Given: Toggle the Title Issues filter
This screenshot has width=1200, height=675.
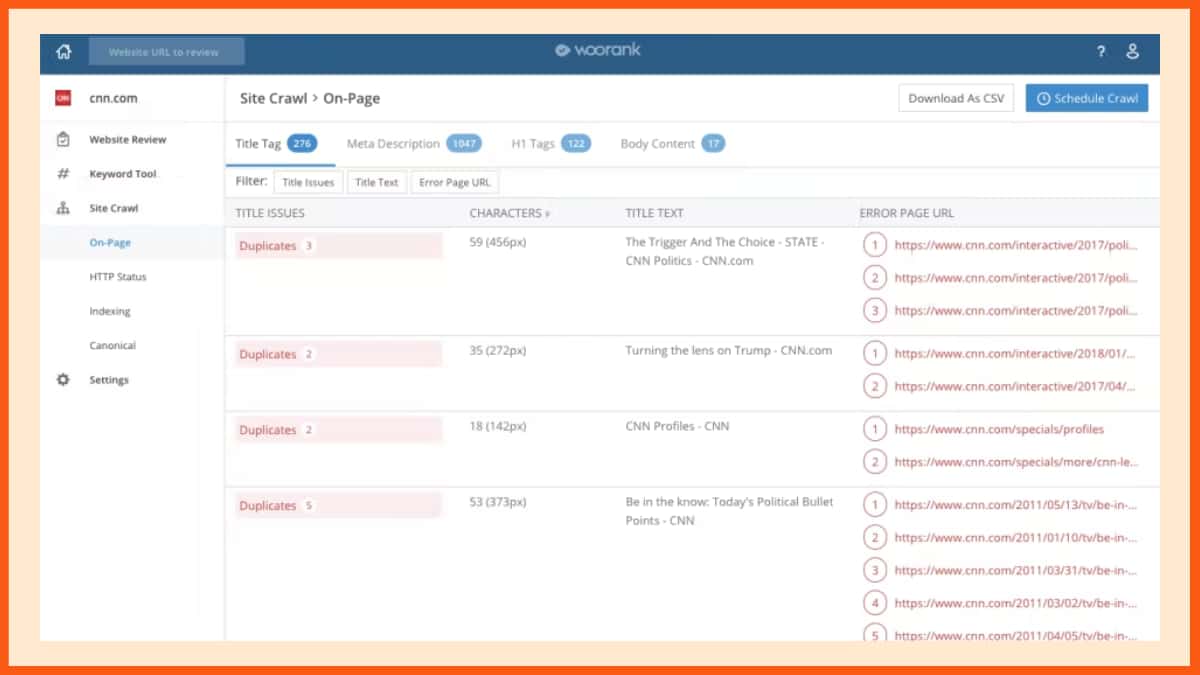Looking at the screenshot, I should coord(309,182).
